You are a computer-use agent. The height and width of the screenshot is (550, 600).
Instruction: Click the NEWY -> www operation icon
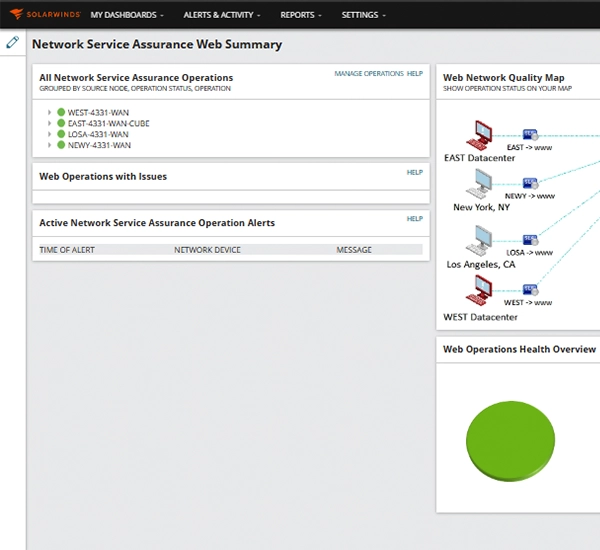(x=530, y=183)
